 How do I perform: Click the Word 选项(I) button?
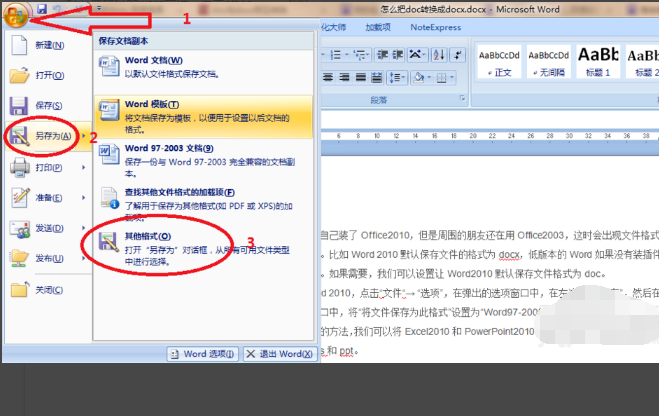203,354
